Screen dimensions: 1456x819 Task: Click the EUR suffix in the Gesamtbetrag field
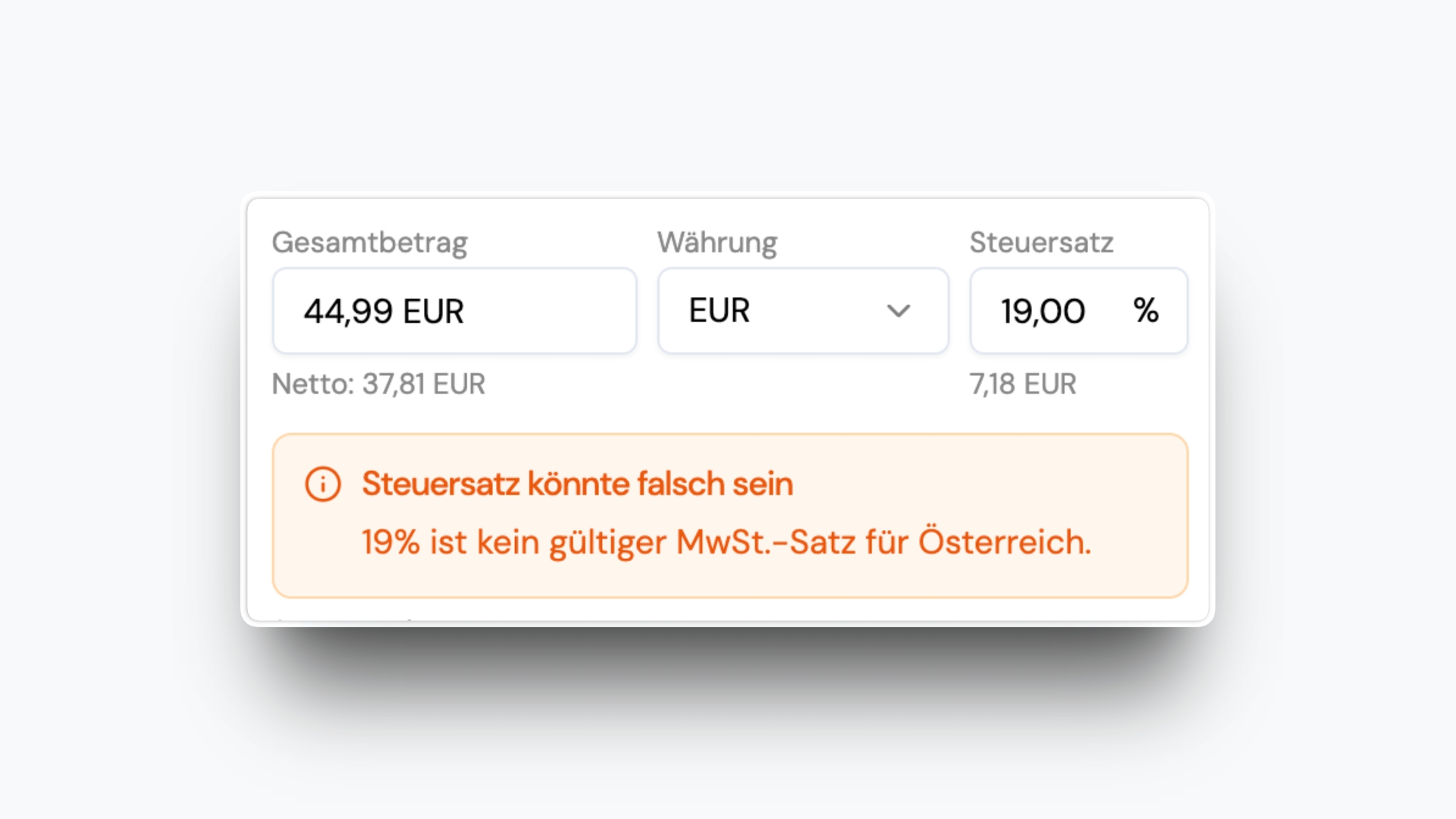click(433, 312)
